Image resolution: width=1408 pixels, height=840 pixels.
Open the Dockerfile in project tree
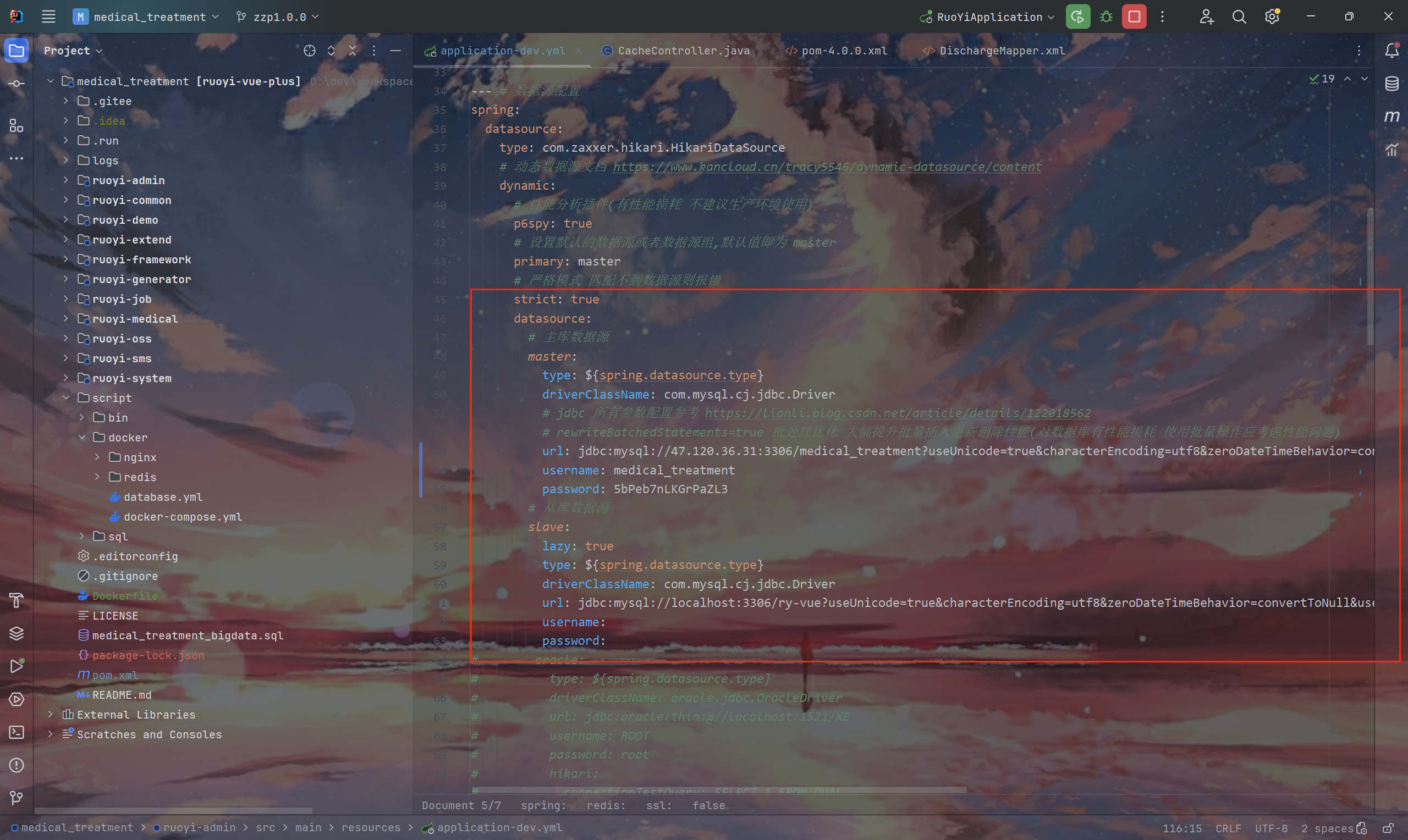coord(118,596)
